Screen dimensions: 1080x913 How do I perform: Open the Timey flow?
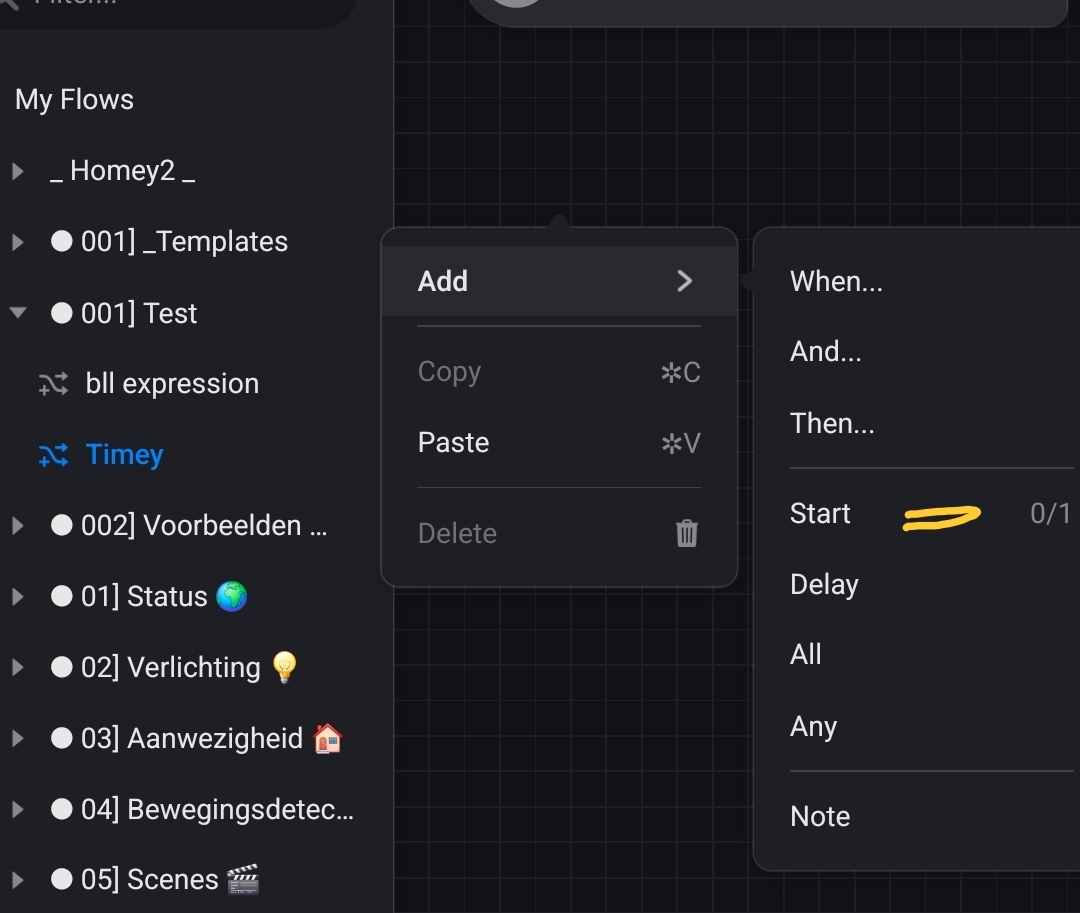pyautogui.click(x=124, y=455)
